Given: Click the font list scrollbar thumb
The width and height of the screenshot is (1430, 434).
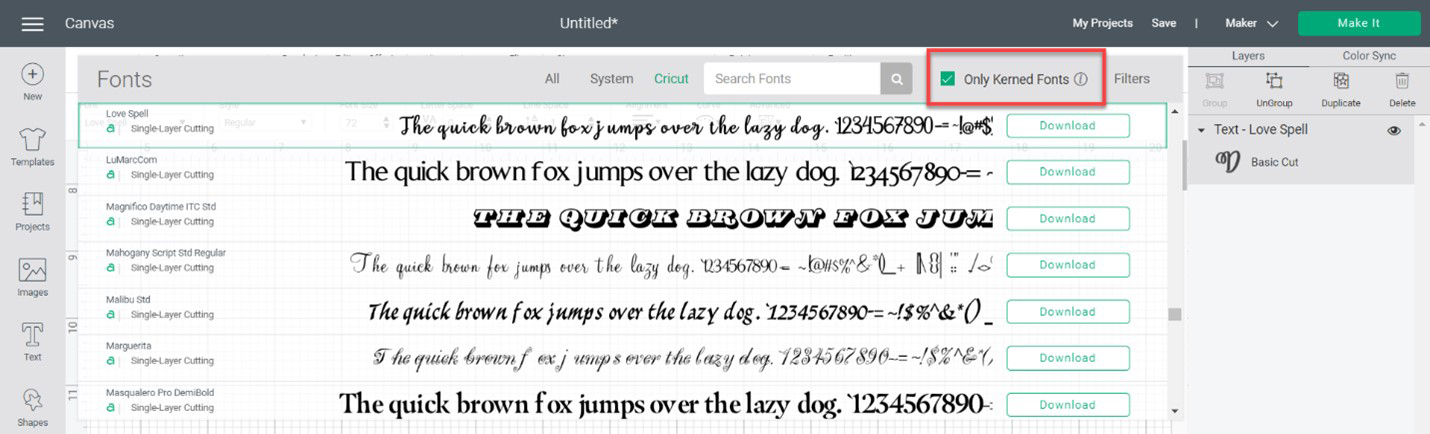Looking at the screenshot, I should click(x=1175, y=314).
